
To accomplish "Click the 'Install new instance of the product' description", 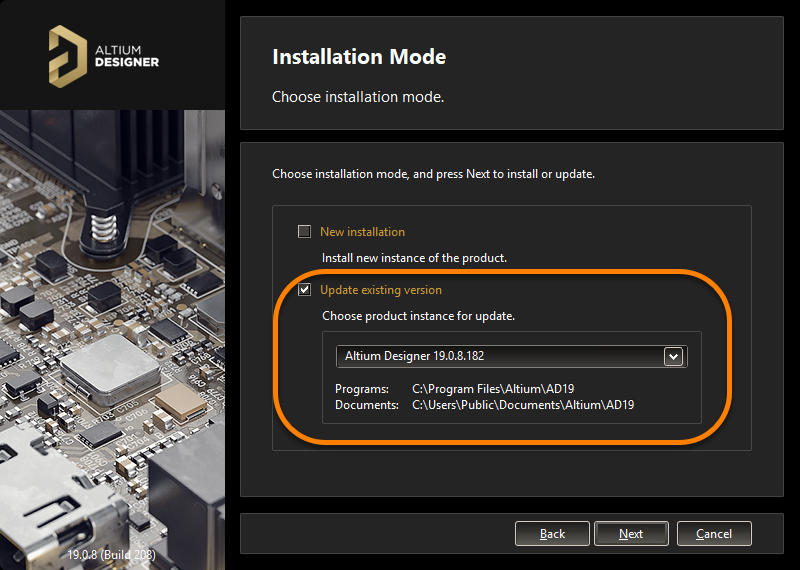I will click(x=414, y=258).
